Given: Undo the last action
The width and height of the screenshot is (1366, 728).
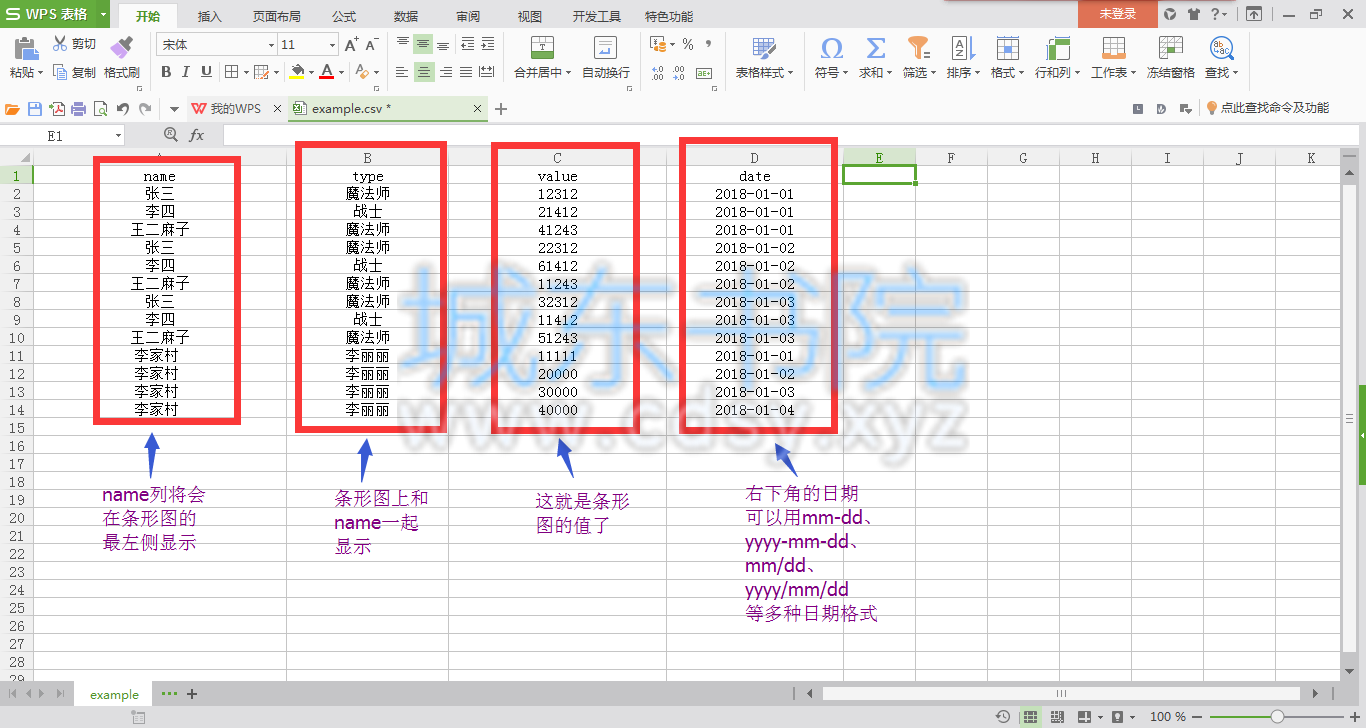Looking at the screenshot, I should 122,109.
